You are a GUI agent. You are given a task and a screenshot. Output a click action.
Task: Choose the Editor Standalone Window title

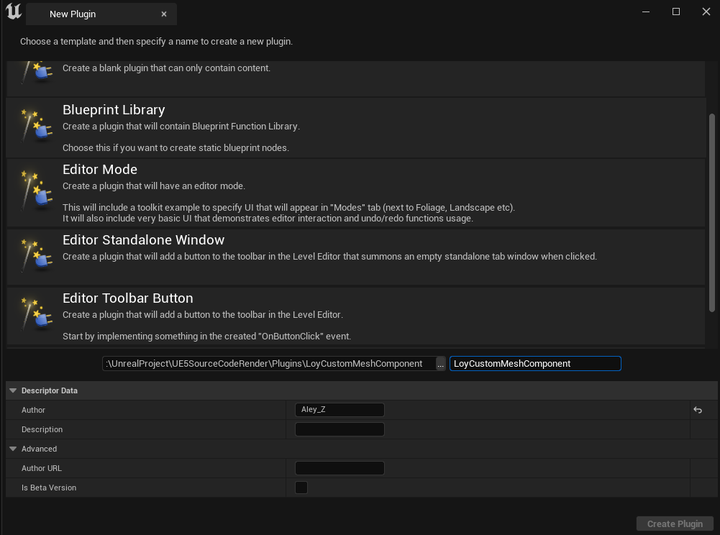coord(143,240)
